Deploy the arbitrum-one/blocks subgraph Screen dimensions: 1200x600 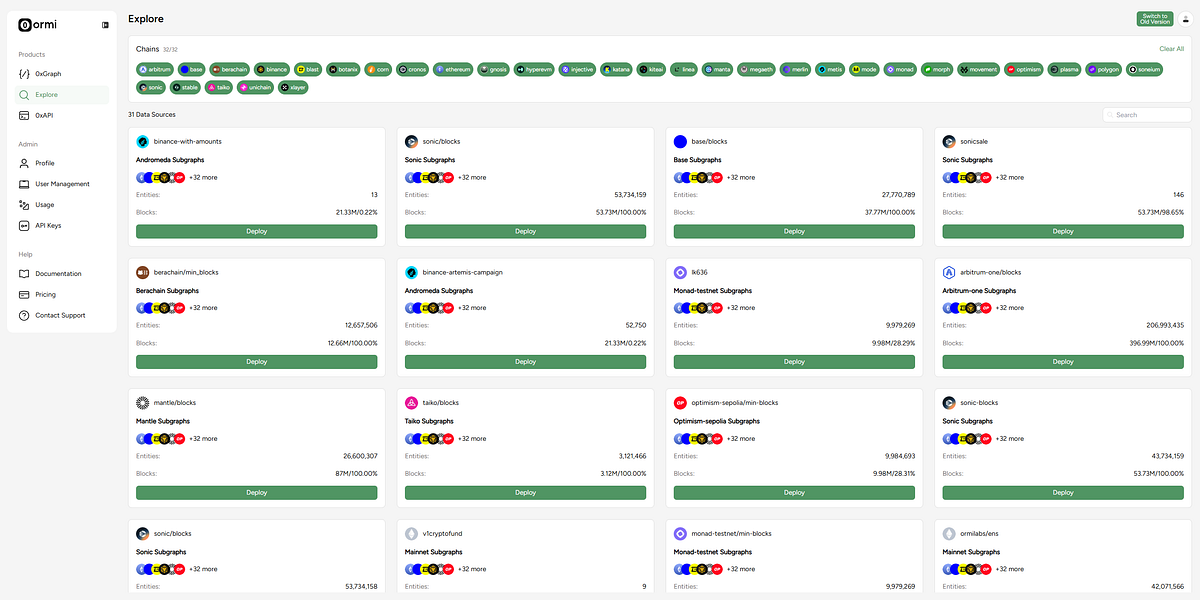pyautogui.click(x=1064, y=362)
